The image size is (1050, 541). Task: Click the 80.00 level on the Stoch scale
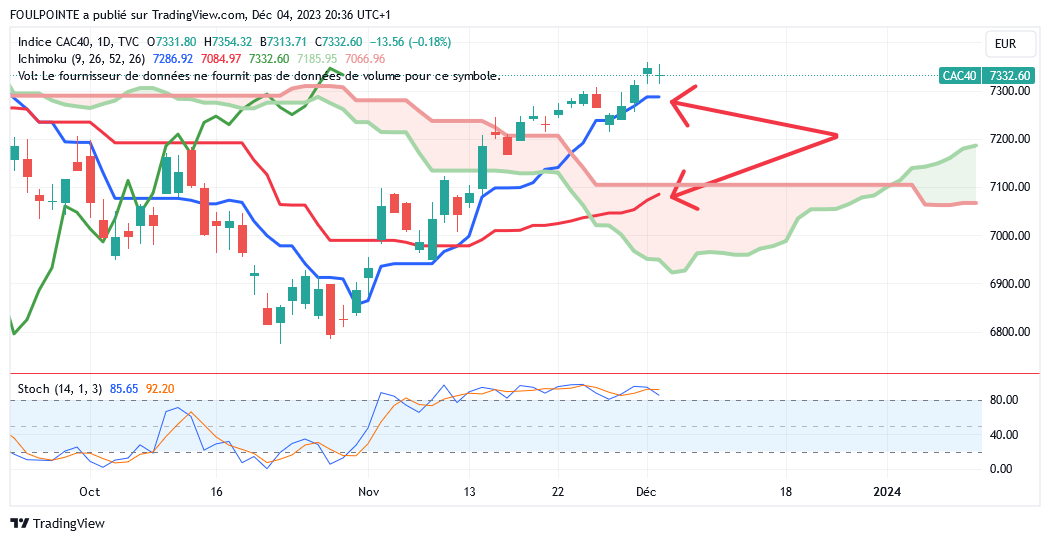[1003, 400]
